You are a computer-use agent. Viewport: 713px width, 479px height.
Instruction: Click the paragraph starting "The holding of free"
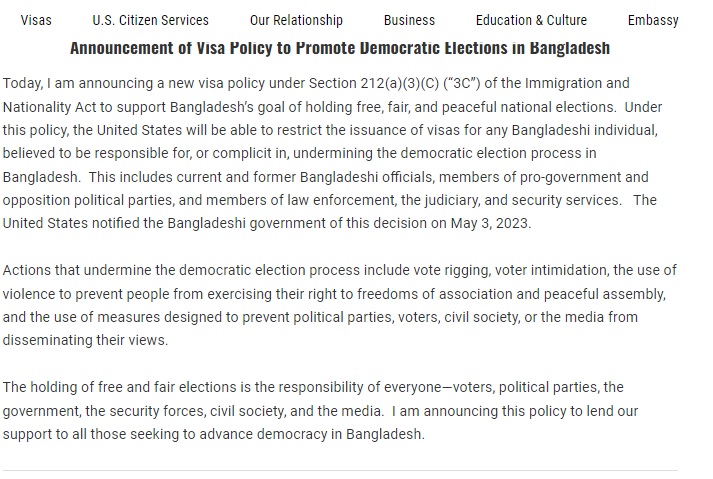click(x=320, y=410)
